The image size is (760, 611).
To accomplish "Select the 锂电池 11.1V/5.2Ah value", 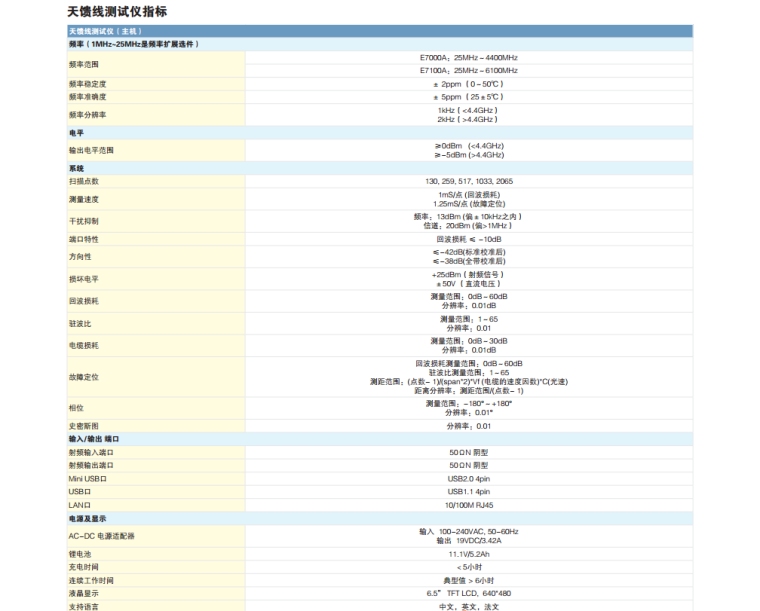I will tap(468, 553).
